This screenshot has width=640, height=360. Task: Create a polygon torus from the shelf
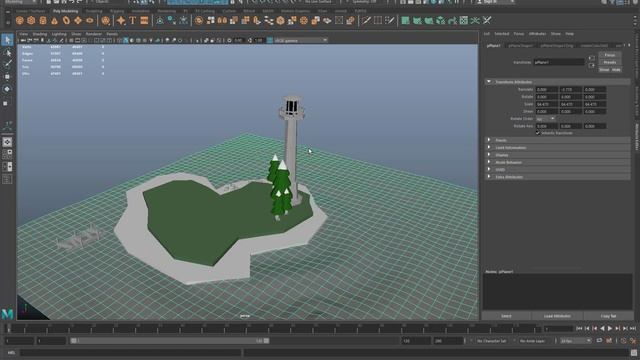(66, 20)
